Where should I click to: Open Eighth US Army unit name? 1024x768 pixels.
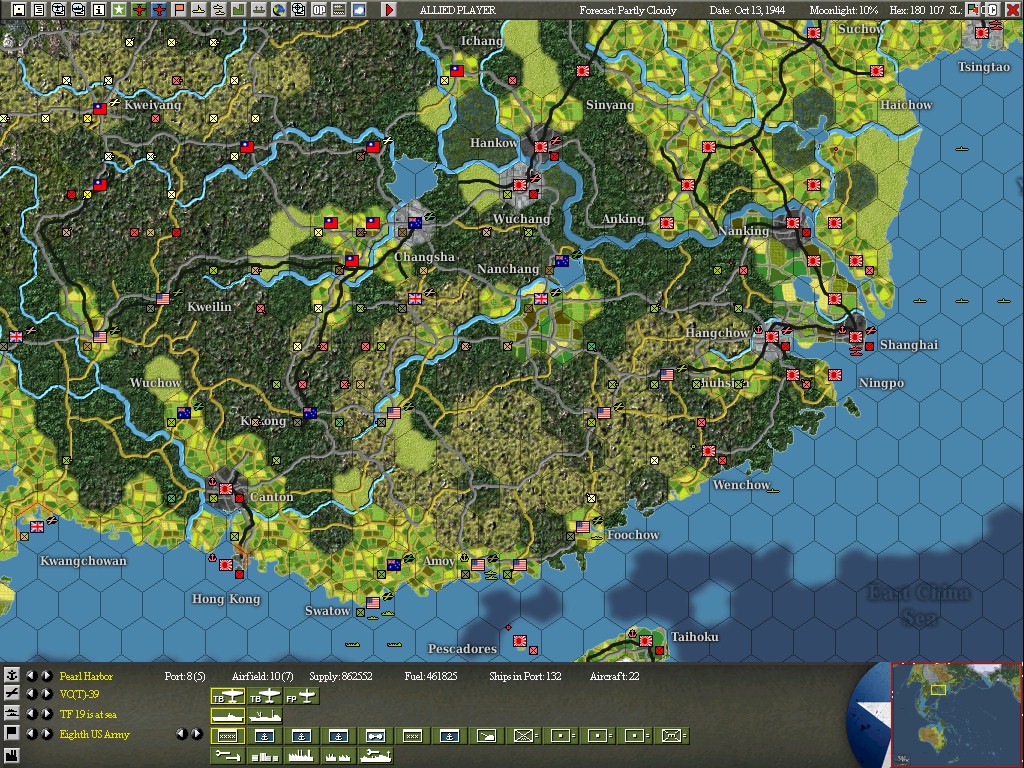[95, 734]
